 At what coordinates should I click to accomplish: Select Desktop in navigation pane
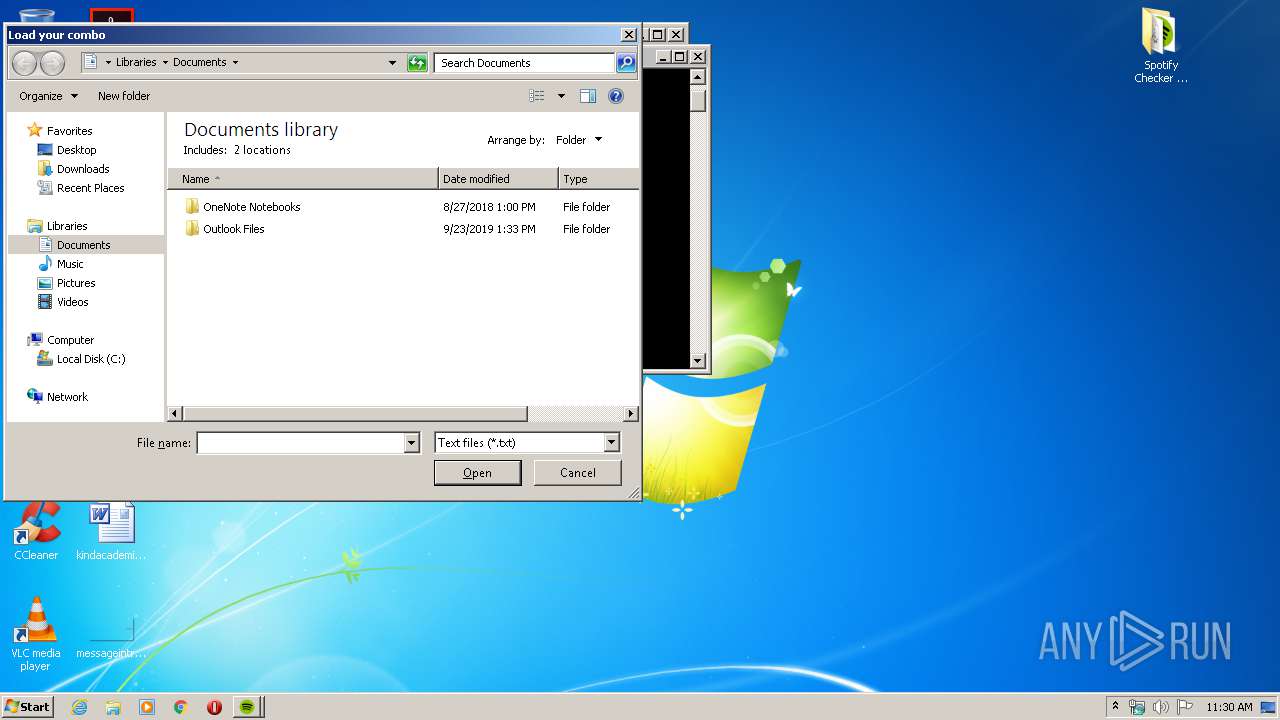tap(76, 150)
